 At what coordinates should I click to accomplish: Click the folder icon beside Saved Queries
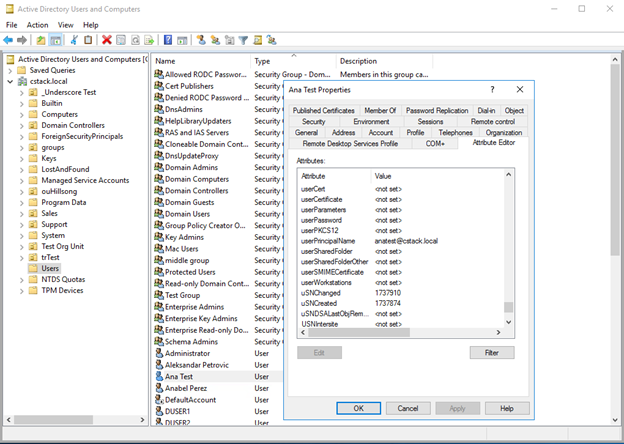pos(21,70)
